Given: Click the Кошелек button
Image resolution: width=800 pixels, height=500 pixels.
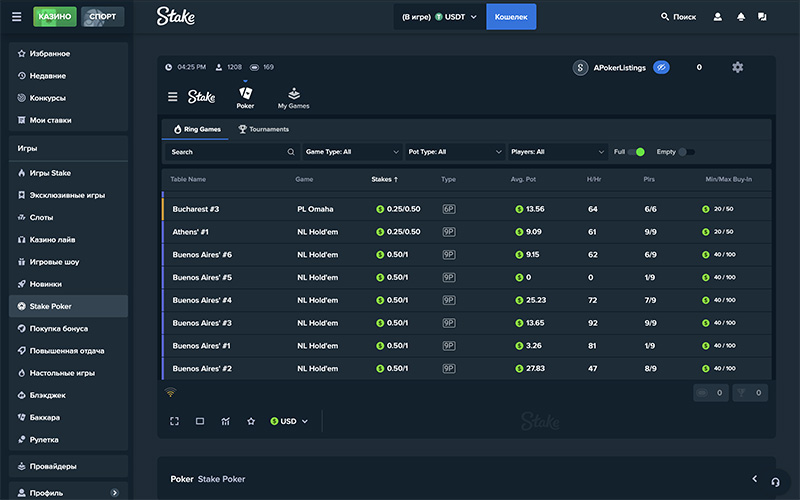Looking at the screenshot, I should 511,17.
